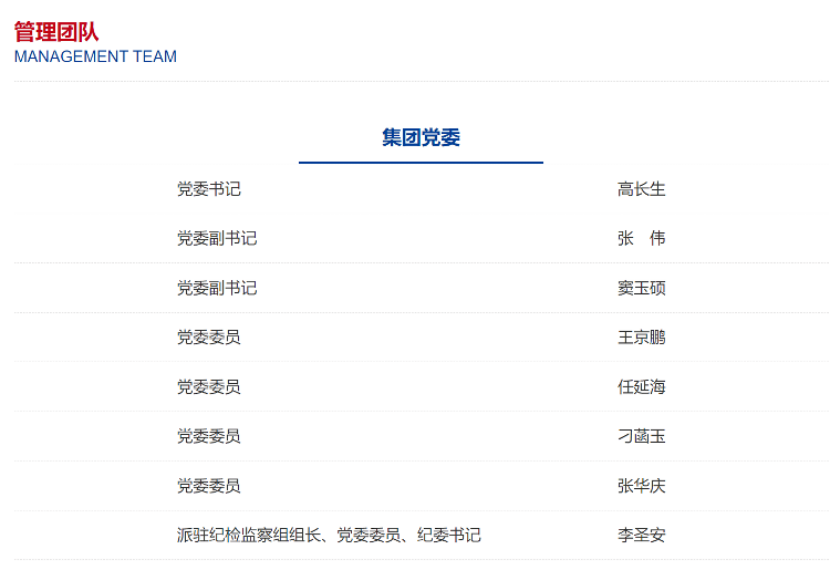Click the 派驻纪检监察组组长 position title
The width and height of the screenshot is (831, 571).
249,535
